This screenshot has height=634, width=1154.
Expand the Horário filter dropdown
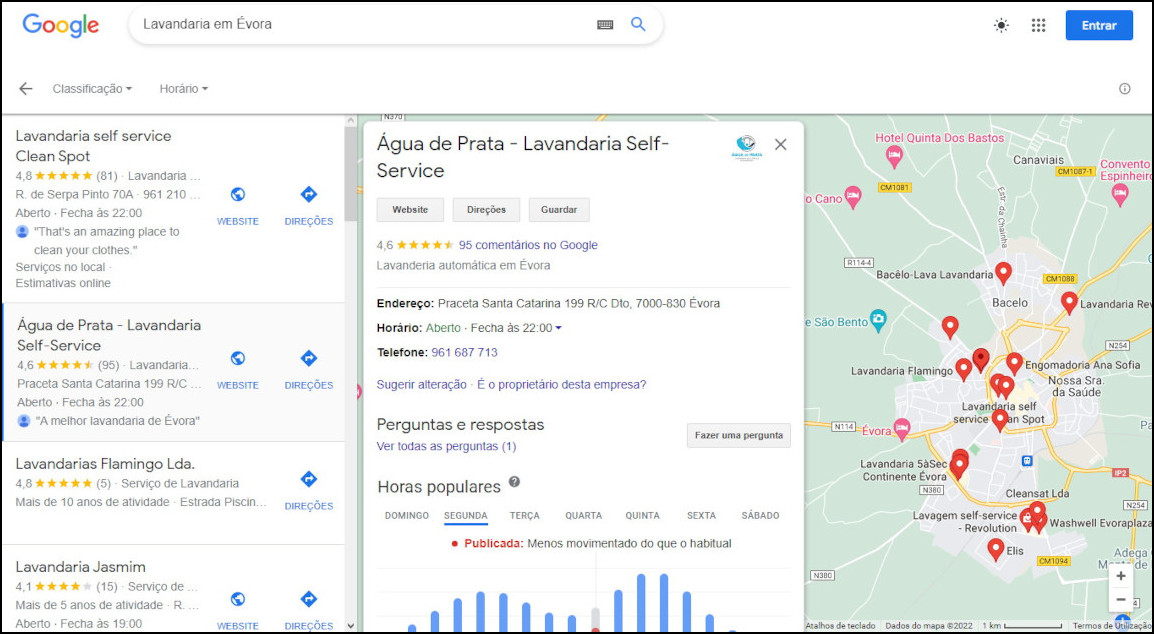tap(183, 88)
